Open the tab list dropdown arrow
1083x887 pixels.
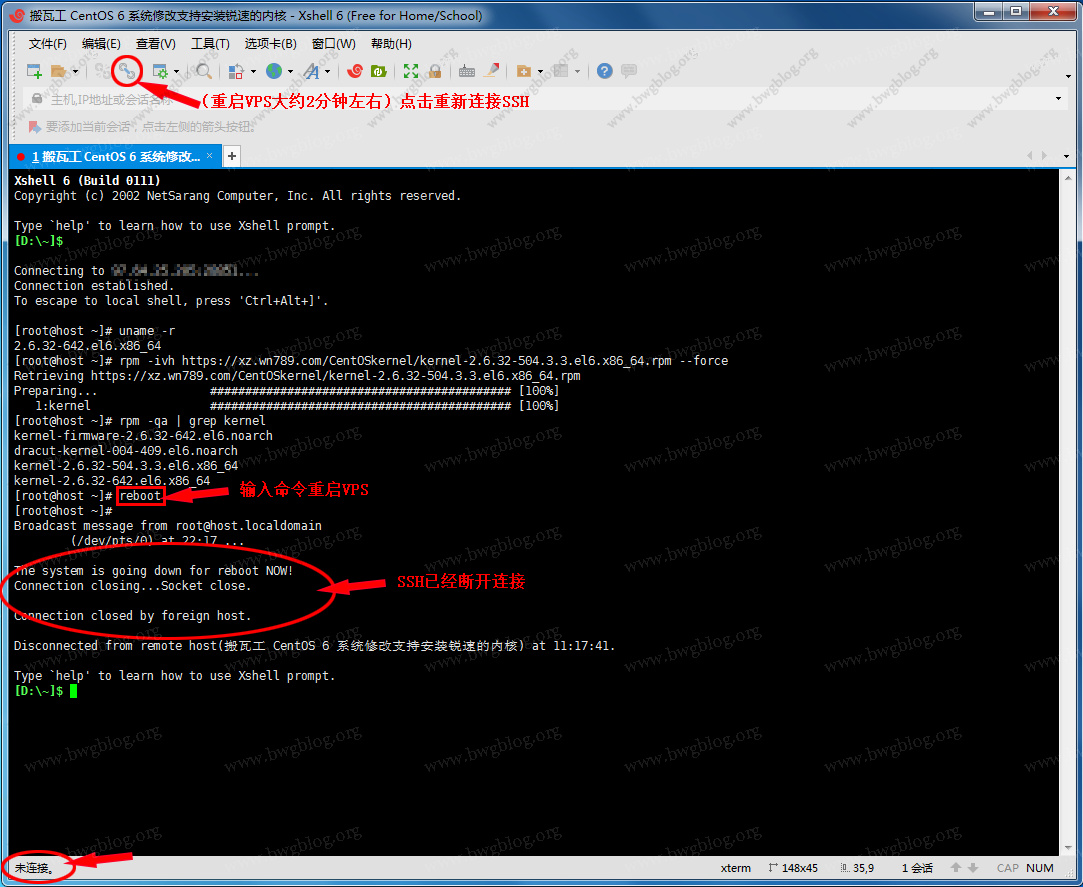[x=1066, y=156]
